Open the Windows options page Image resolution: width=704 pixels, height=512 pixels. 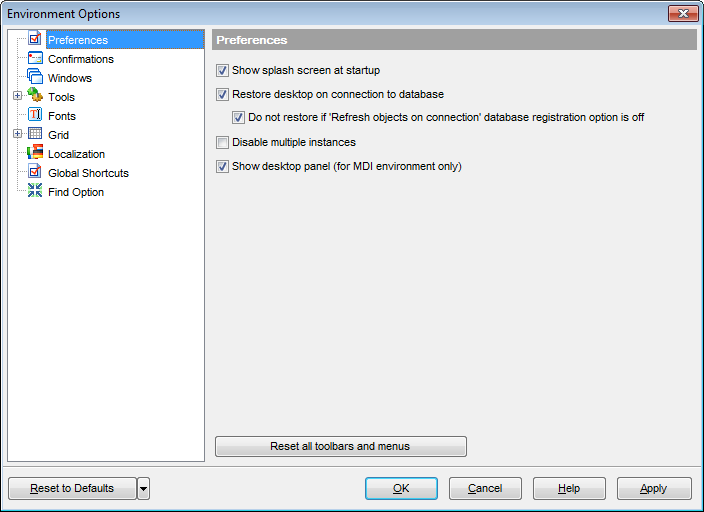70,78
